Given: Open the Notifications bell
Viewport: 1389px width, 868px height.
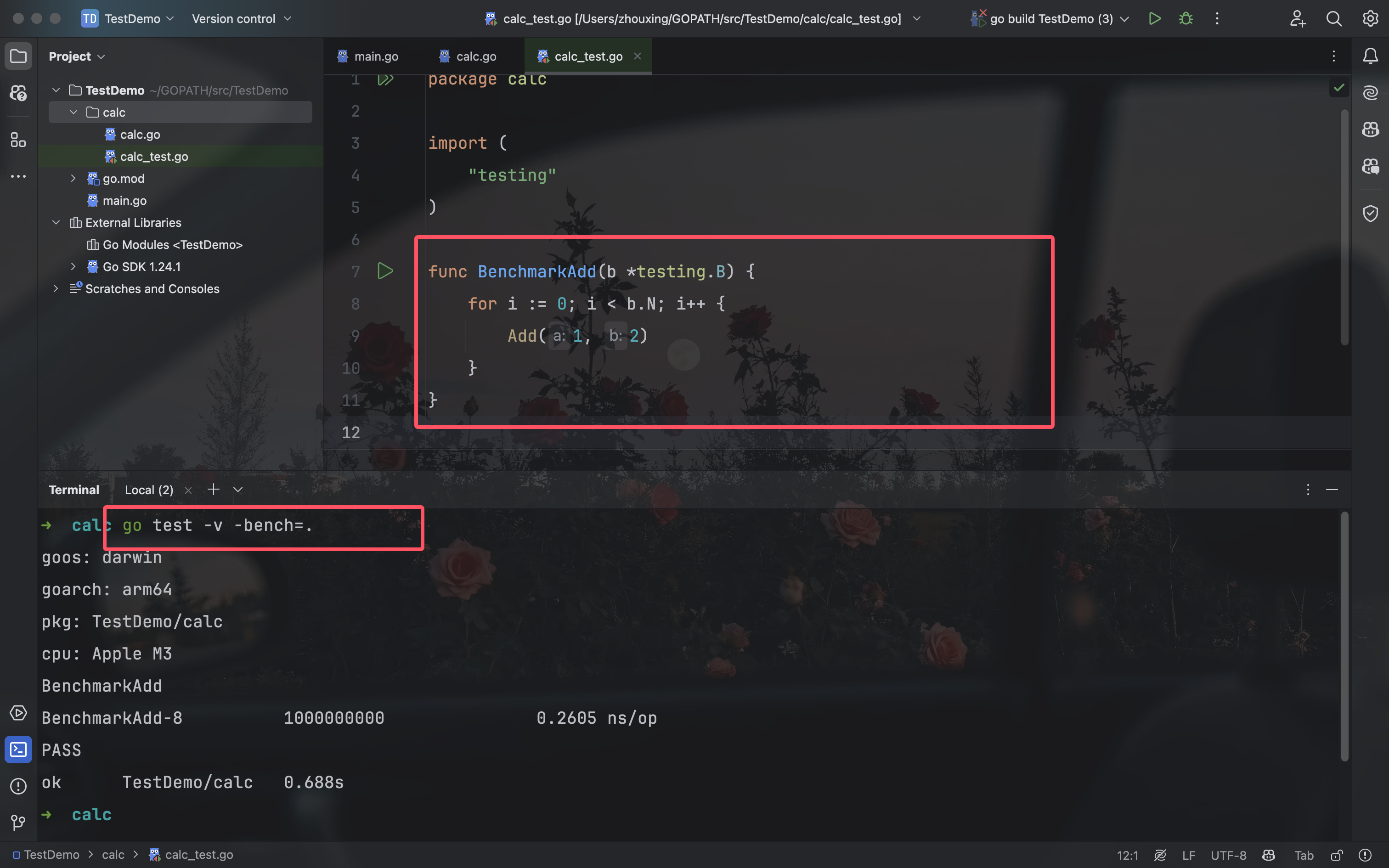Looking at the screenshot, I should (x=1371, y=56).
